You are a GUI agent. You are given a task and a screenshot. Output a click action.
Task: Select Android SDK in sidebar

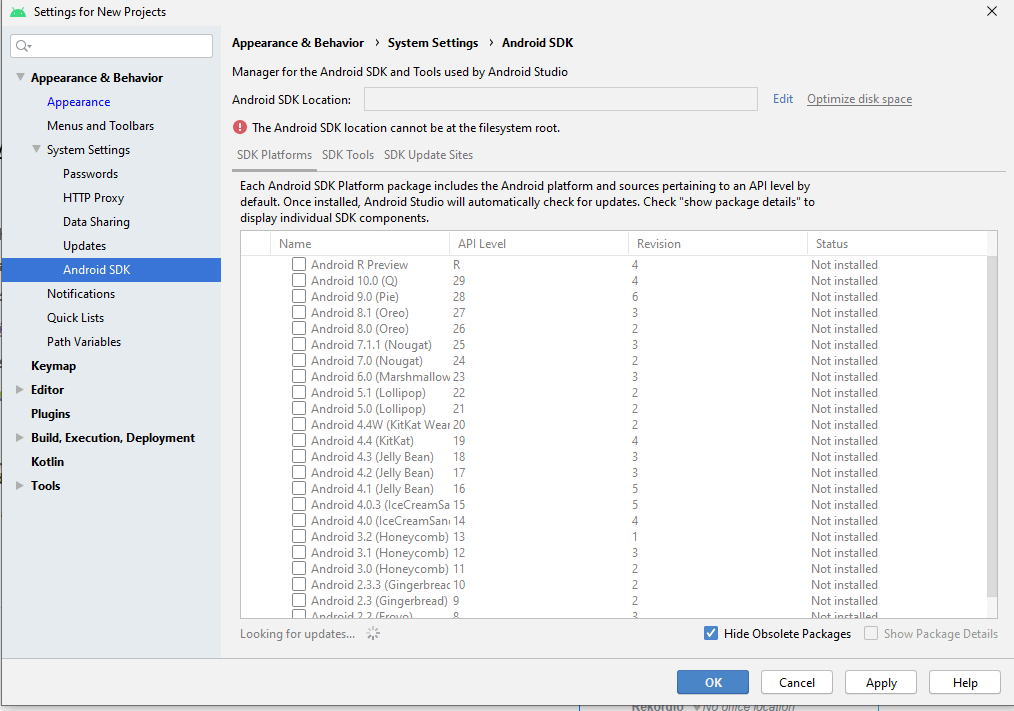click(x=111, y=270)
